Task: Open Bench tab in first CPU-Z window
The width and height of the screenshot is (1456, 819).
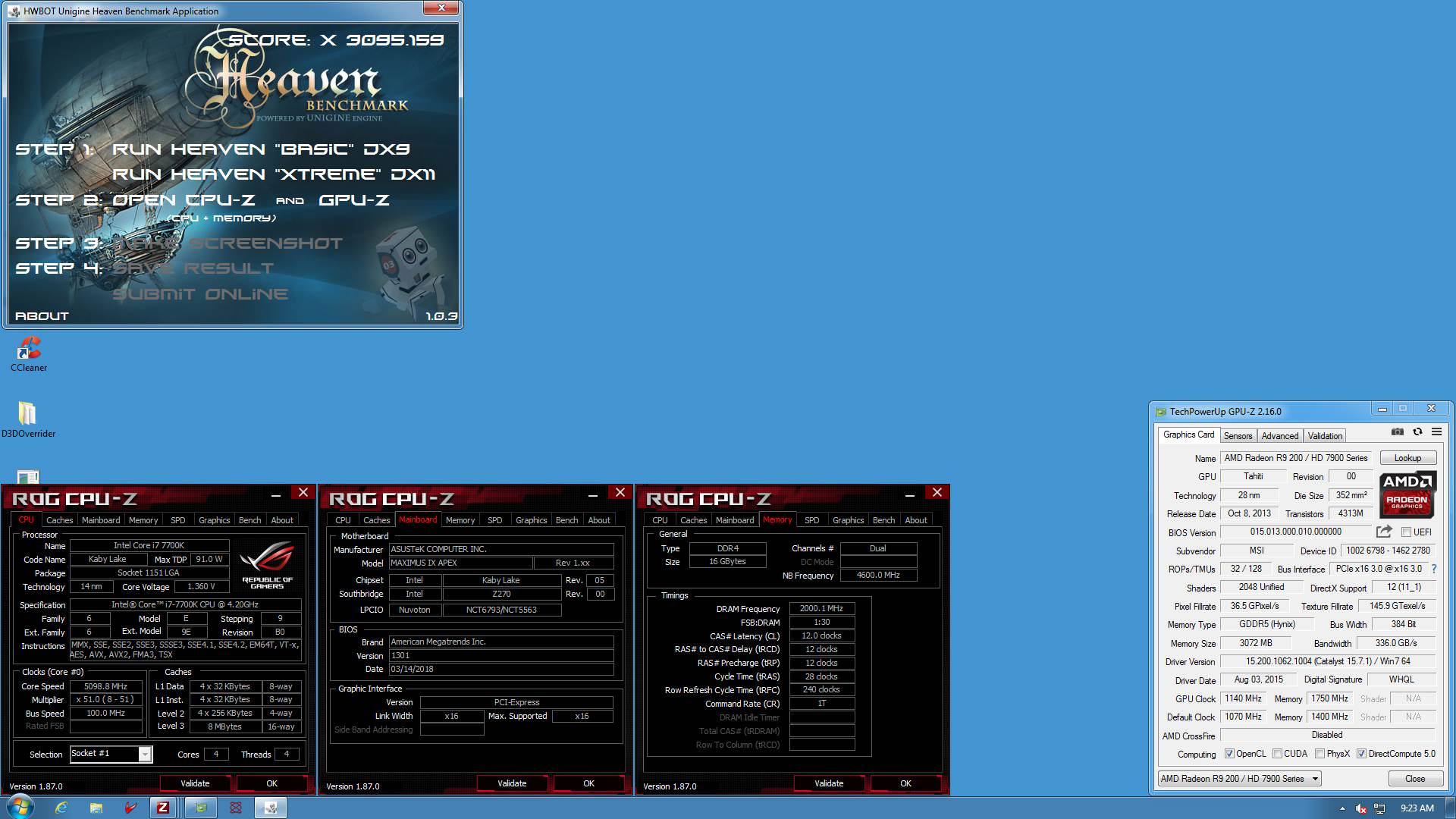Action: [x=249, y=520]
